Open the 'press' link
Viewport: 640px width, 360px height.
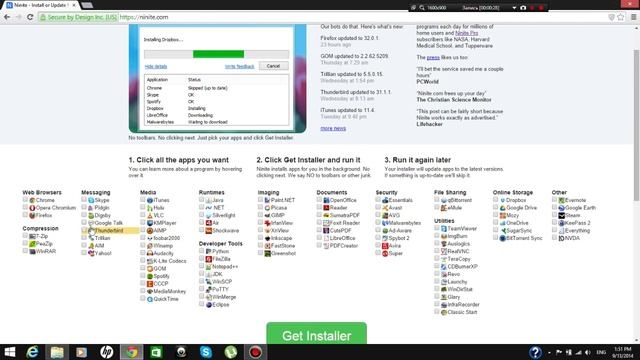[x=433, y=58]
